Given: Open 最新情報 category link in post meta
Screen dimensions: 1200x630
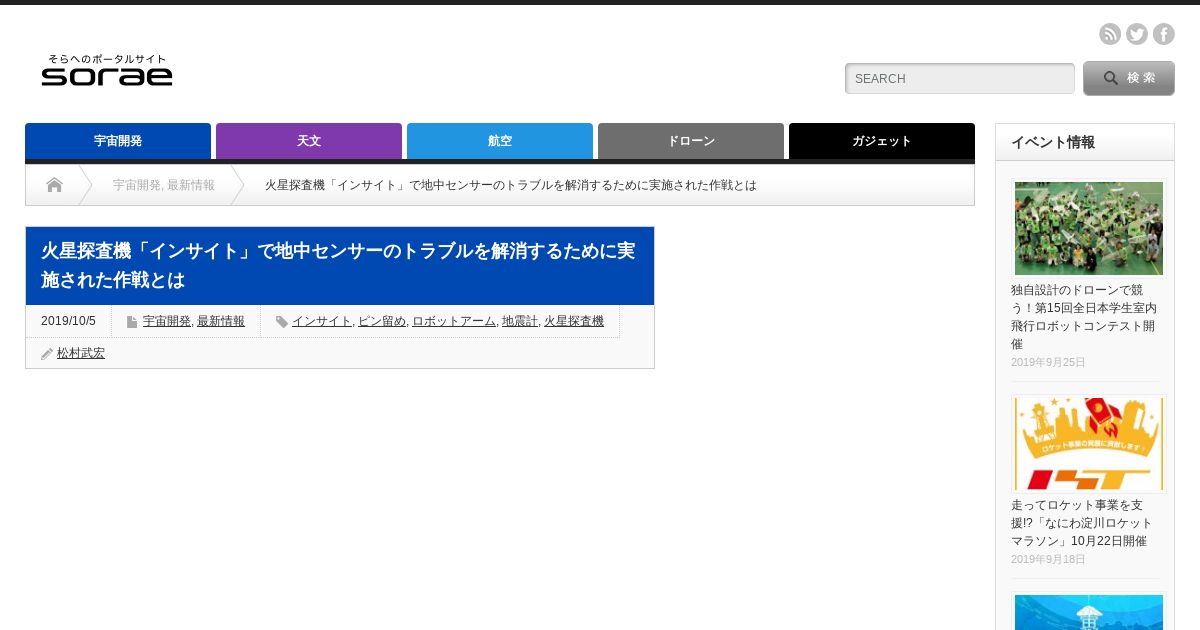Looking at the screenshot, I should pos(221,321).
